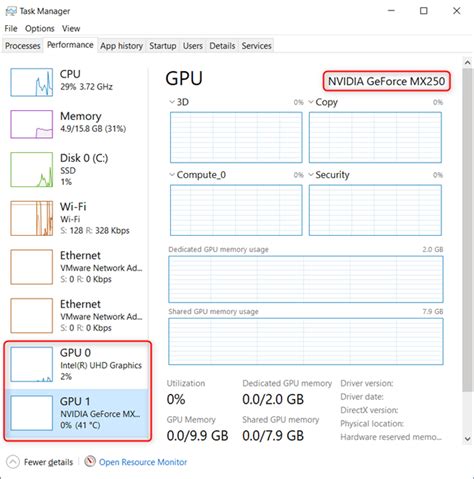Image resolution: width=474 pixels, height=479 pixels.
Task: Open the File menu
Action: point(11,29)
